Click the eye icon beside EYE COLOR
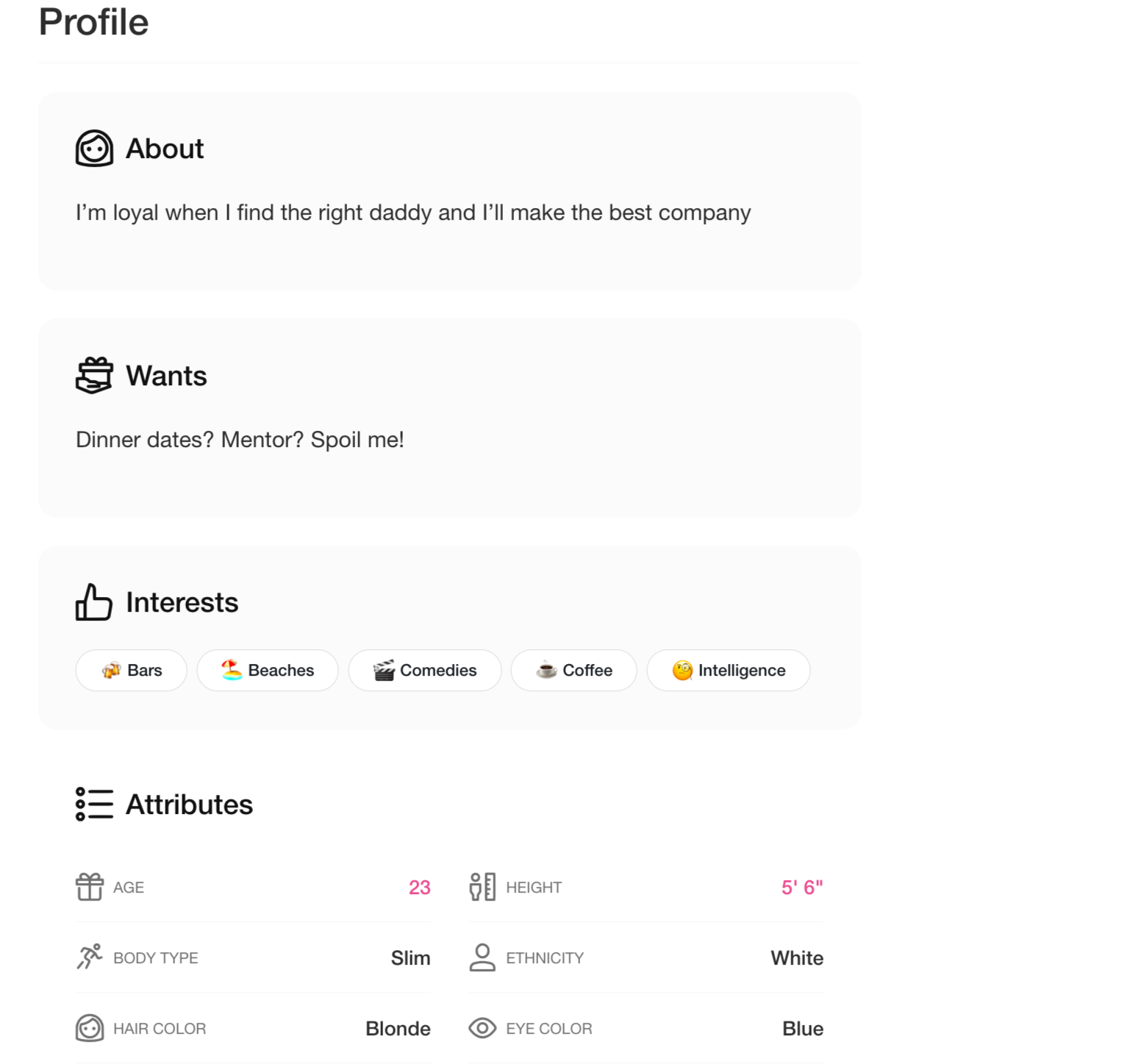1144x1064 pixels. pyautogui.click(x=482, y=1028)
